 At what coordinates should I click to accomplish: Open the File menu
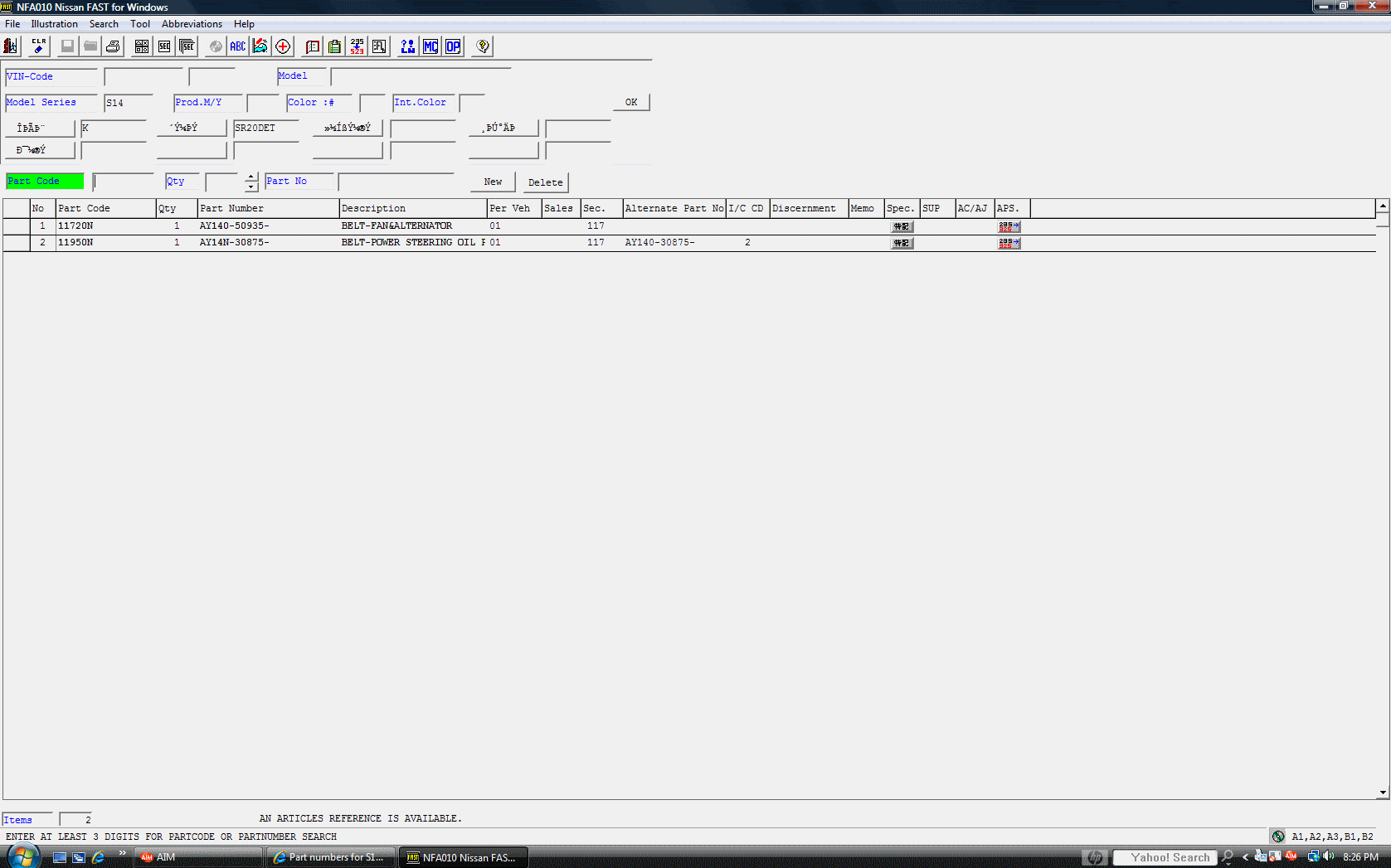[x=12, y=24]
